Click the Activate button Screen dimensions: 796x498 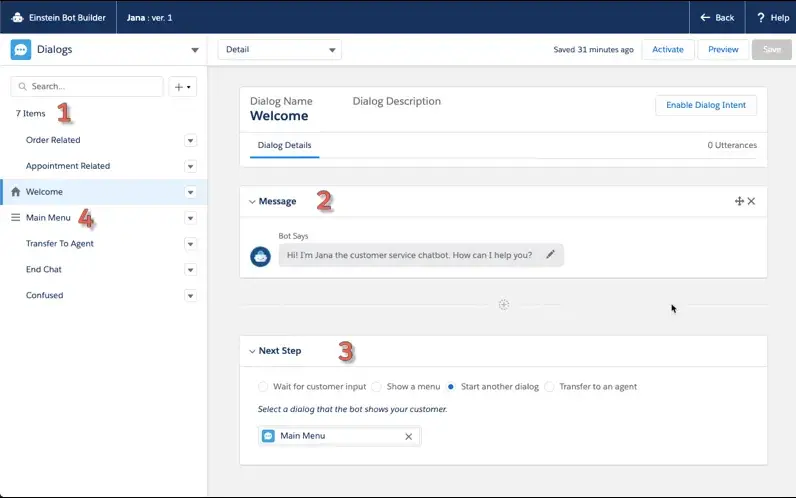[x=667, y=50]
